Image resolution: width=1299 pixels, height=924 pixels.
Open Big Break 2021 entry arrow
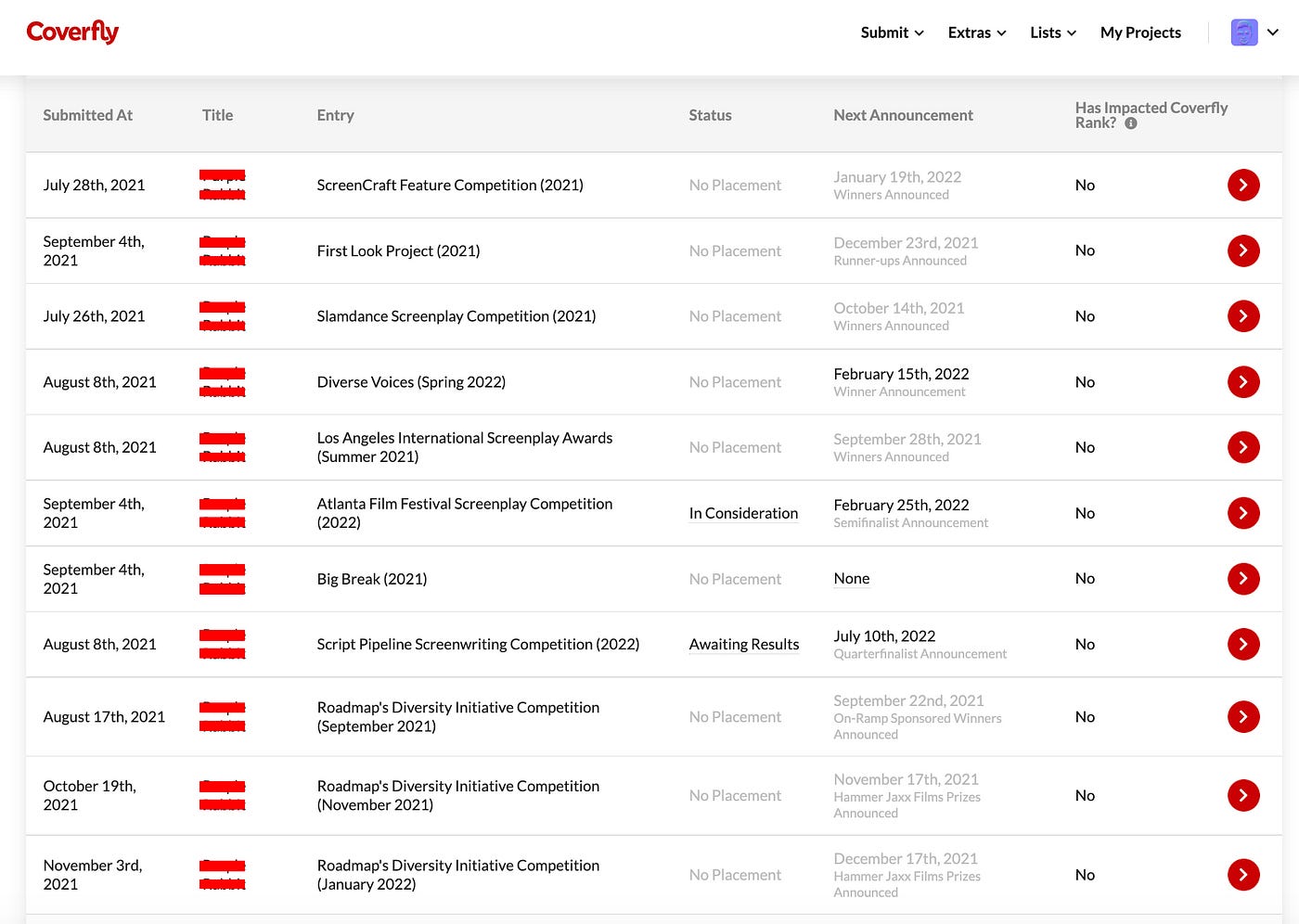pos(1243,579)
